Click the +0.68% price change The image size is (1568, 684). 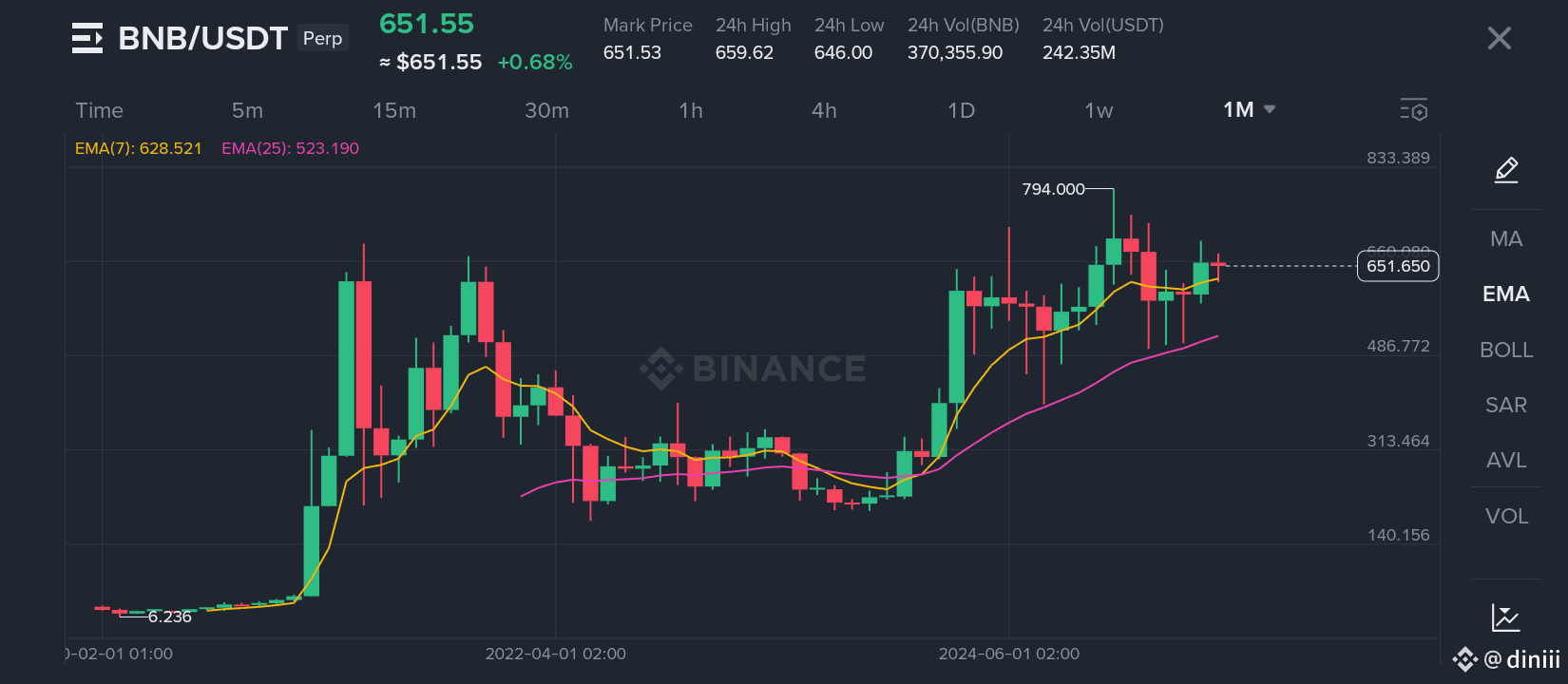click(x=535, y=63)
